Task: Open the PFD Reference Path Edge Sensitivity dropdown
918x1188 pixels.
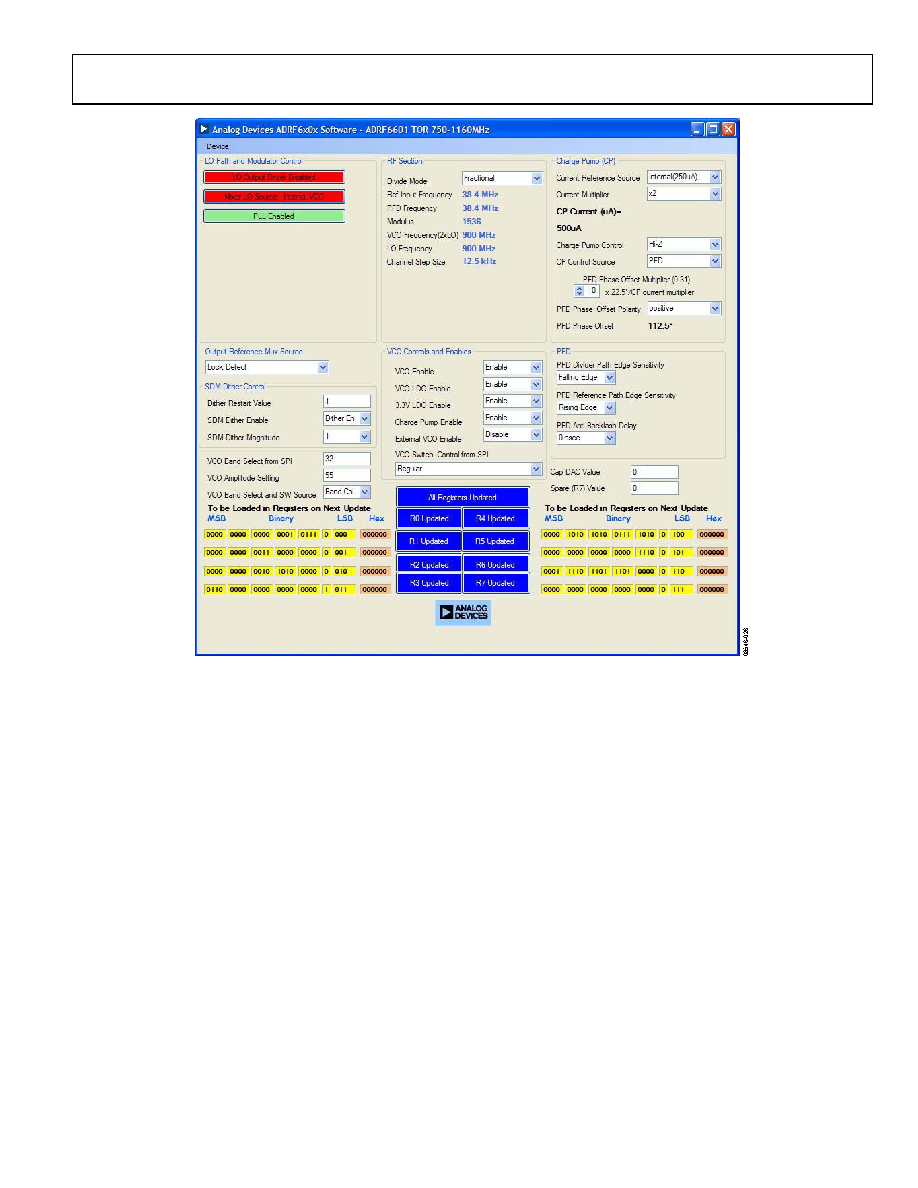Action: tap(585, 408)
